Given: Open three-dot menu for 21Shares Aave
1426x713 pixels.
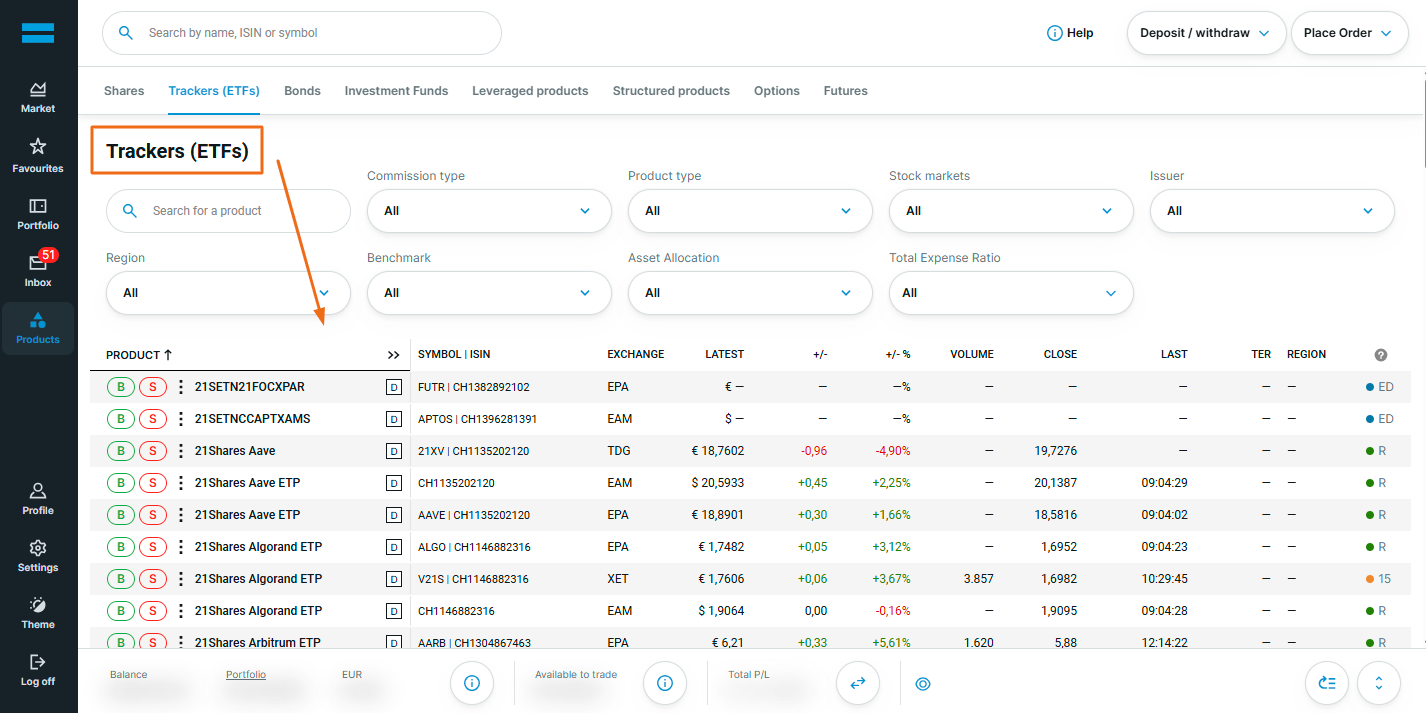Looking at the screenshot, I should tap(181, 451).
